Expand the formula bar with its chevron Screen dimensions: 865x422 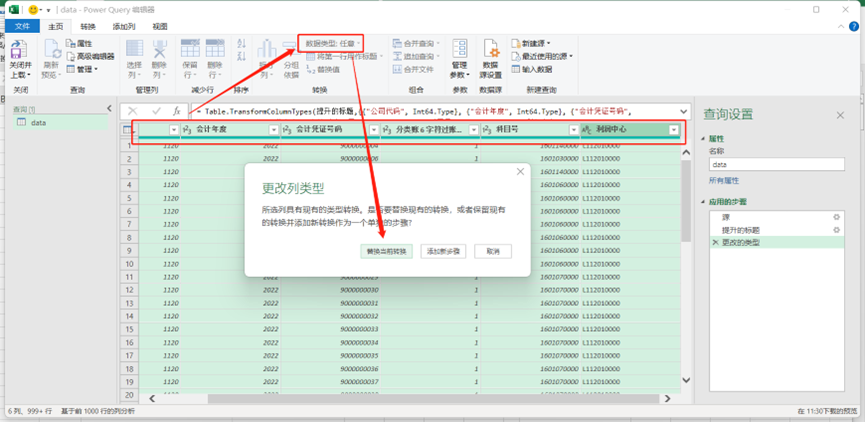[x=684, y=111]
